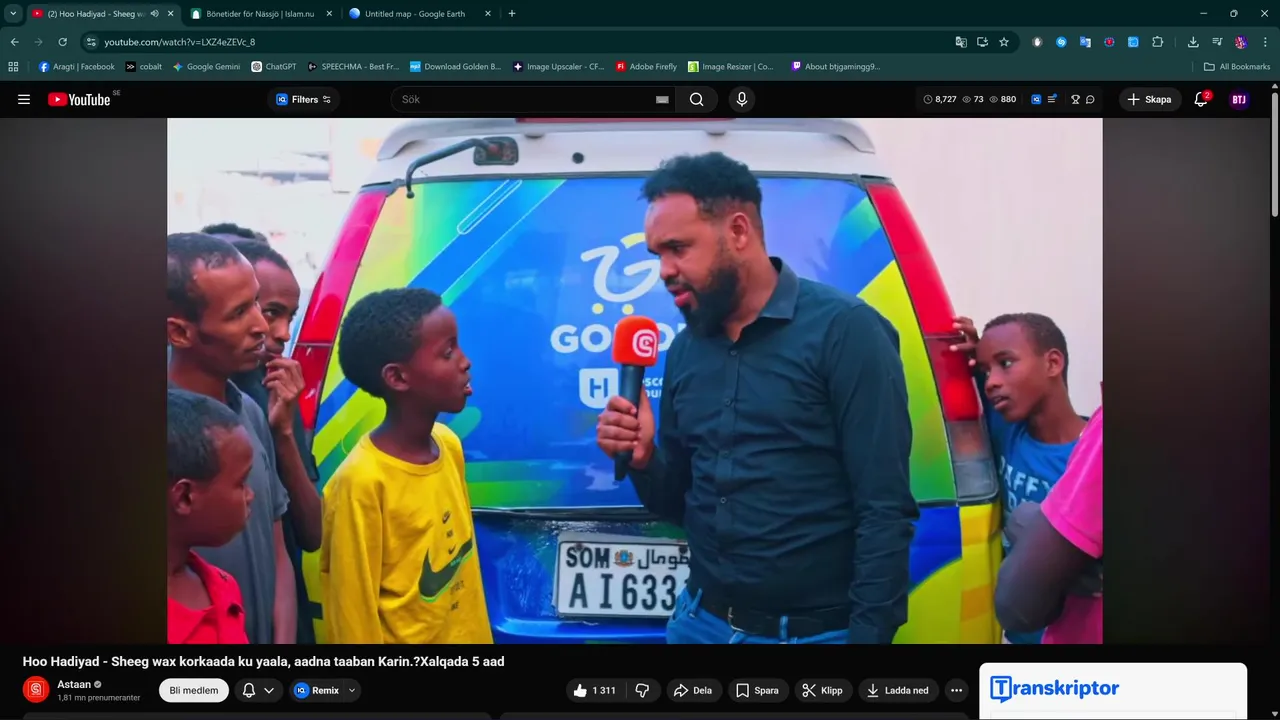The height and width of the screenshot is (720, 1280).
Task: Open the Chrome extensions puzzle icon
Action: click(1157, 42)
